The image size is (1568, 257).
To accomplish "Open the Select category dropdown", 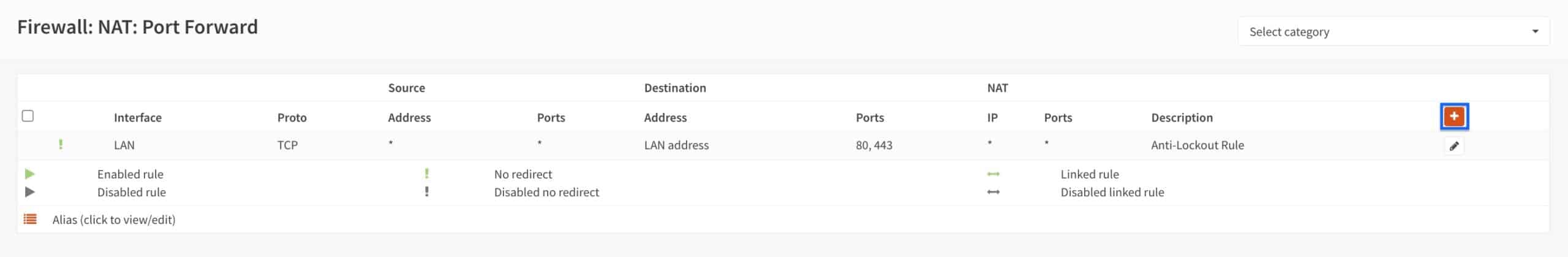I will click(1393, 31).
